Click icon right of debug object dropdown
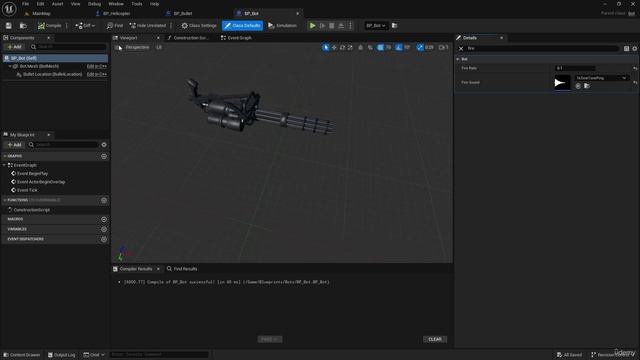The height and width of the screenshot is (360, 640). [x=394, y=26]
